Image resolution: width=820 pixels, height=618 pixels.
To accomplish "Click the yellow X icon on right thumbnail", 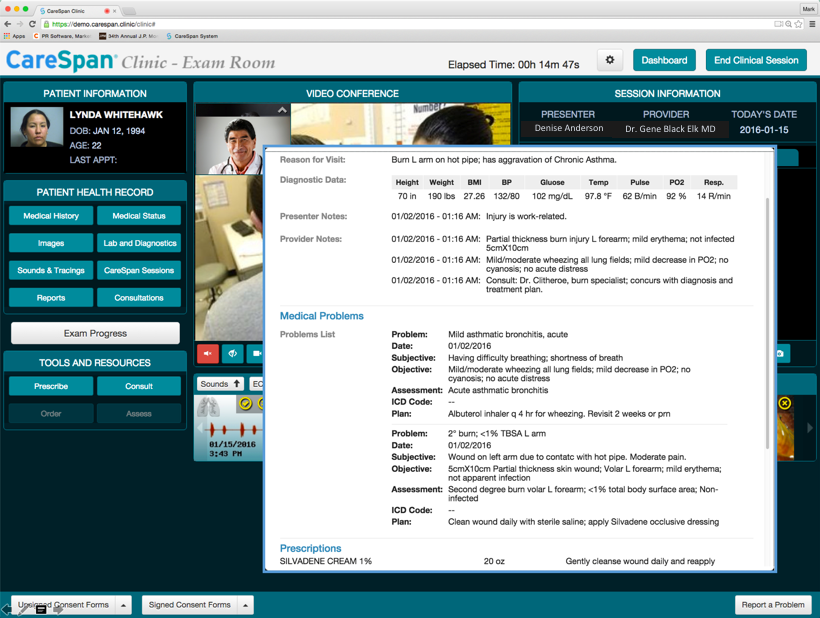I will [785, 403].
